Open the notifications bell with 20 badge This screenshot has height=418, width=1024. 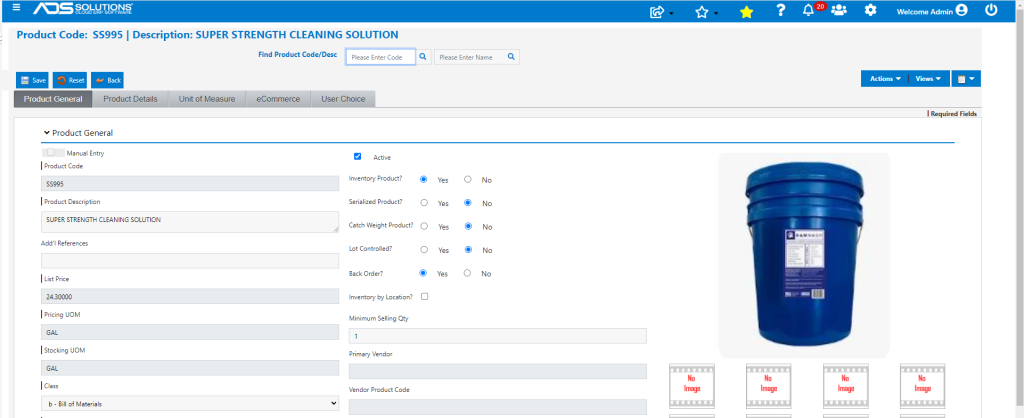coord(808,10)
